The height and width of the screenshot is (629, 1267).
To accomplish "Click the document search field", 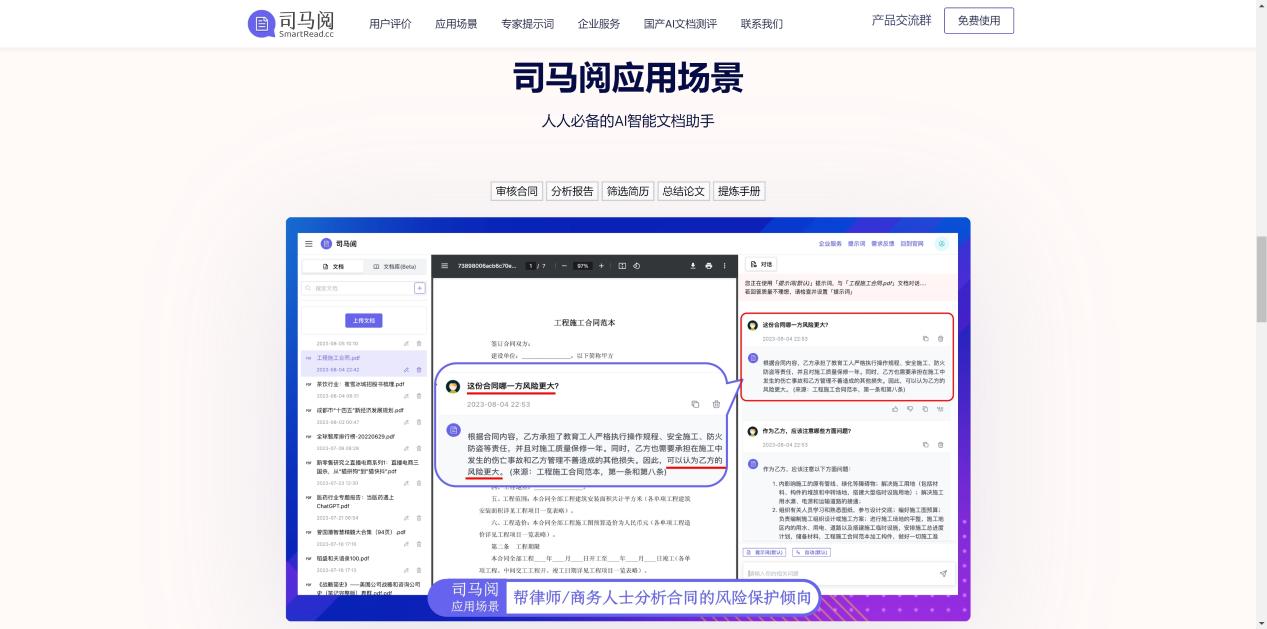I will tap(357, 288).
